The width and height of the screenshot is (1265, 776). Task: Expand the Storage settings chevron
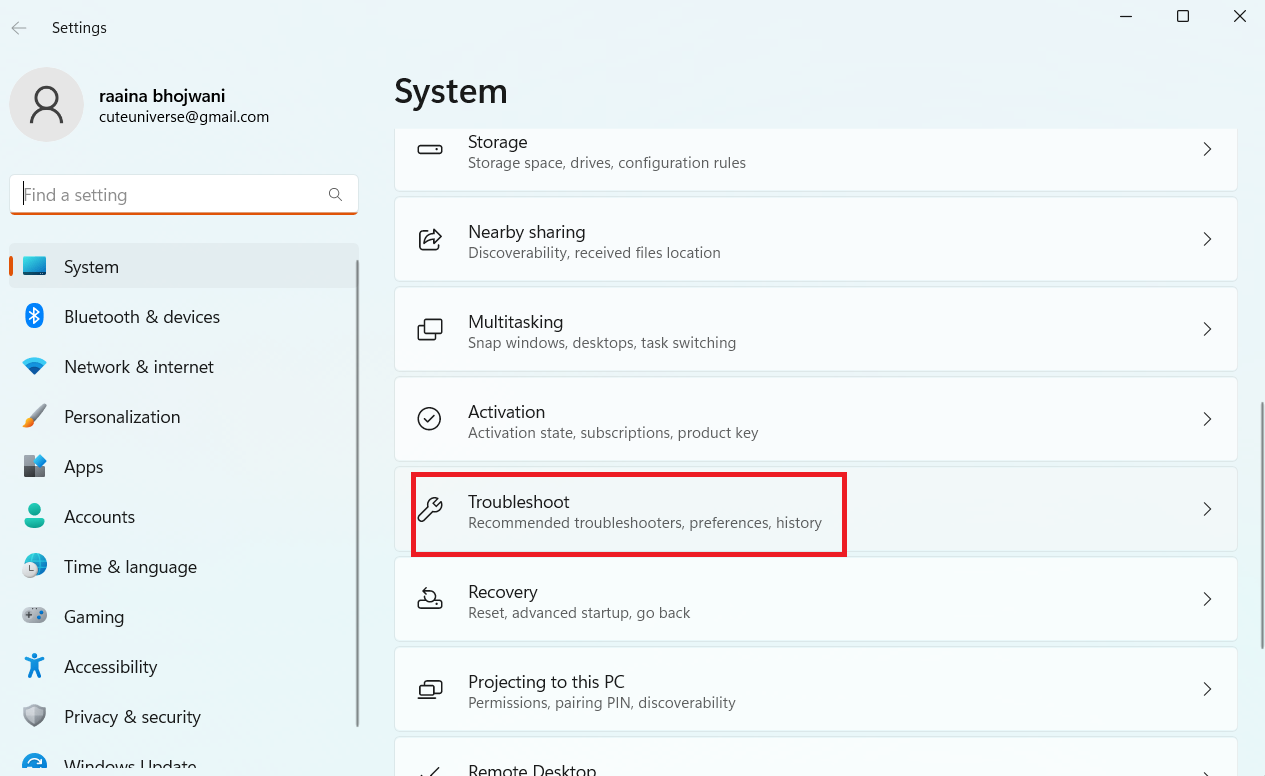pyautogui.click(x=1207, y=150)
